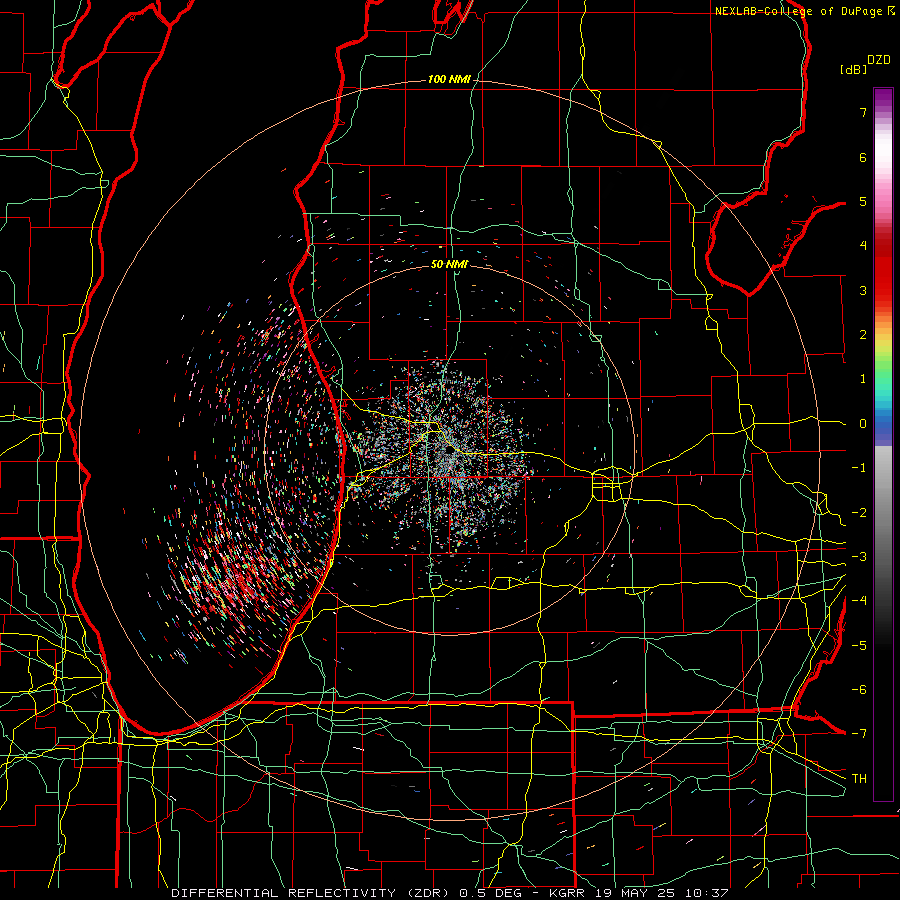The width and height of the screenshot is (900, 900).
Task: Click the 1 value on the dB scale
Action: pyautogui.click(x=863, y=379)
